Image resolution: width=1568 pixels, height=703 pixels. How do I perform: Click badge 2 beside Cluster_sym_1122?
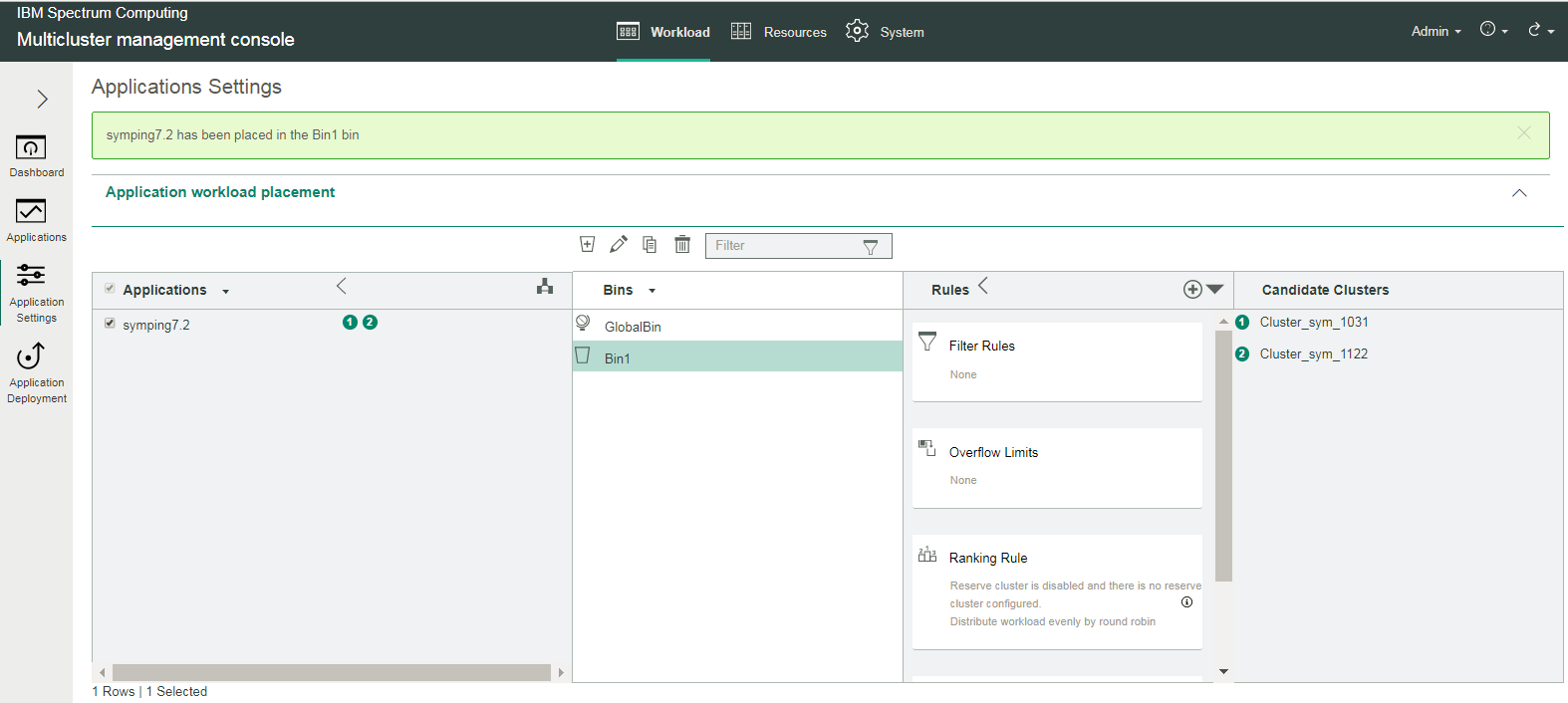click(x=1242, y=353)
